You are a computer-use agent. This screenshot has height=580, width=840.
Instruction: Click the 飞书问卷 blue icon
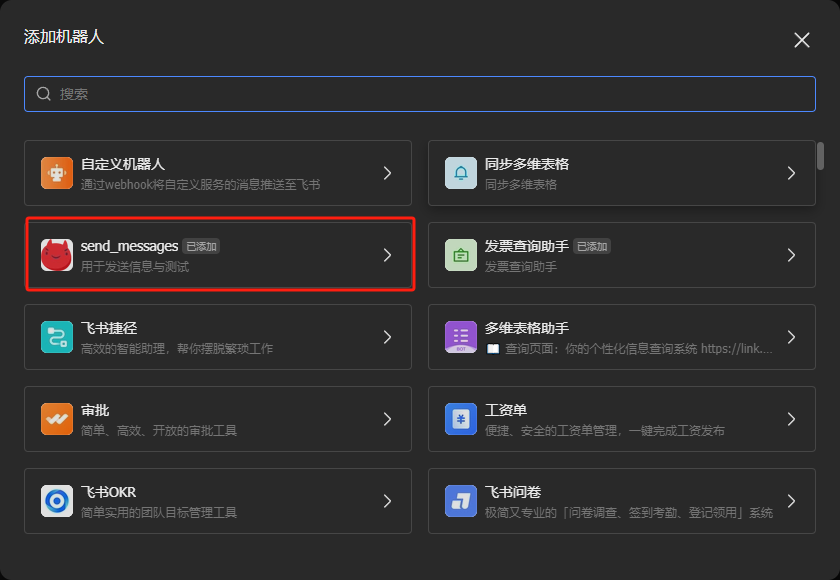(461, 501)
